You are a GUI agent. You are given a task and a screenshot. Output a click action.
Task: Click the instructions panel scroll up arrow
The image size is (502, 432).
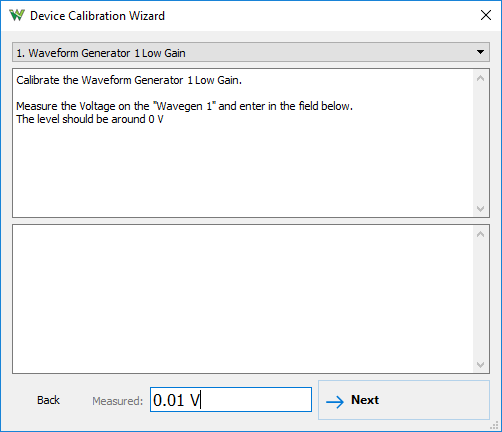[480, 78]
